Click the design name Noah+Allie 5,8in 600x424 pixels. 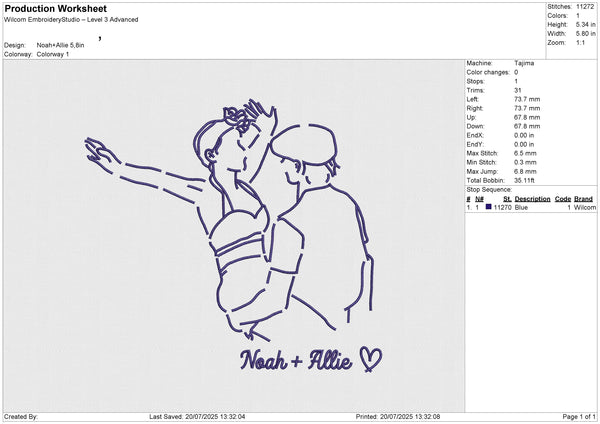tap(60, 45)
